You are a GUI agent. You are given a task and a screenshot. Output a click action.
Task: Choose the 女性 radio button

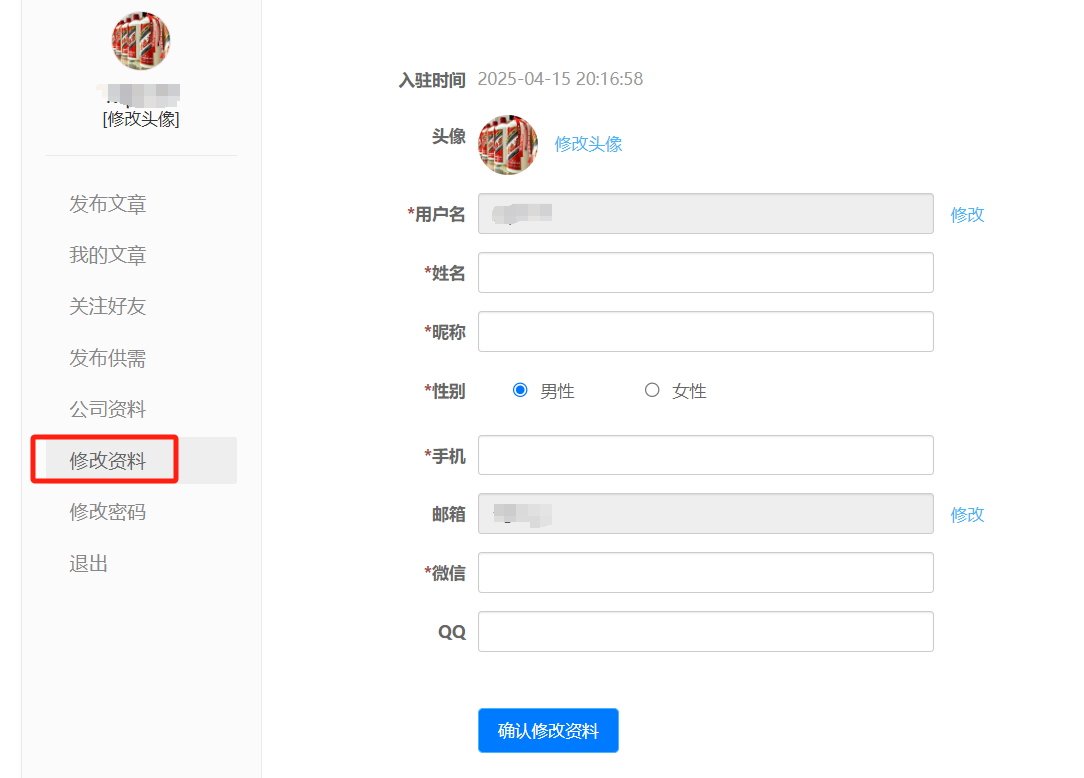click(x=652, y=390)
